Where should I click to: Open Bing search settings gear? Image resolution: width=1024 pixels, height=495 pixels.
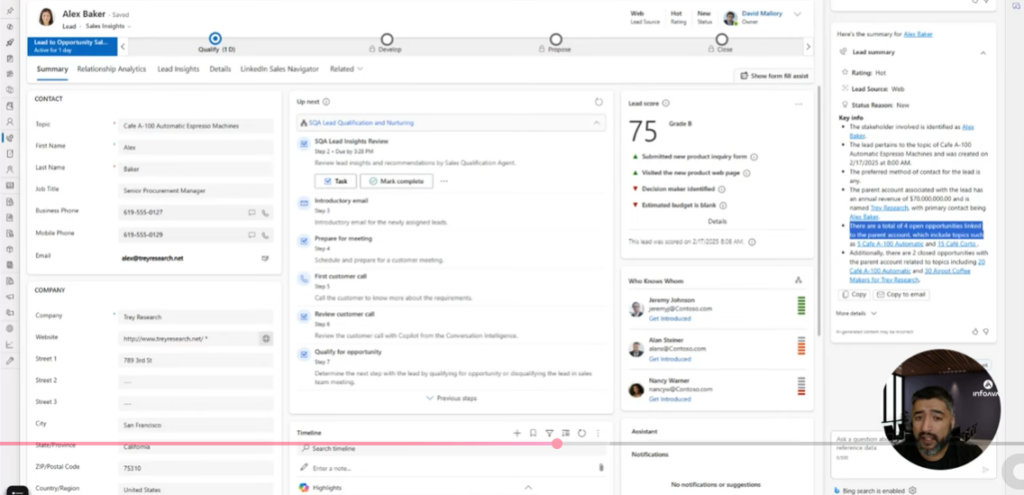tap(912, 490)
